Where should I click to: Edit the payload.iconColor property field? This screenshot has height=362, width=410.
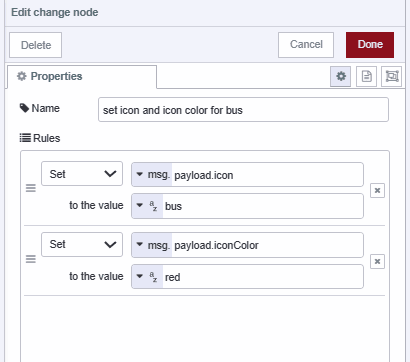tap(267, 245)
